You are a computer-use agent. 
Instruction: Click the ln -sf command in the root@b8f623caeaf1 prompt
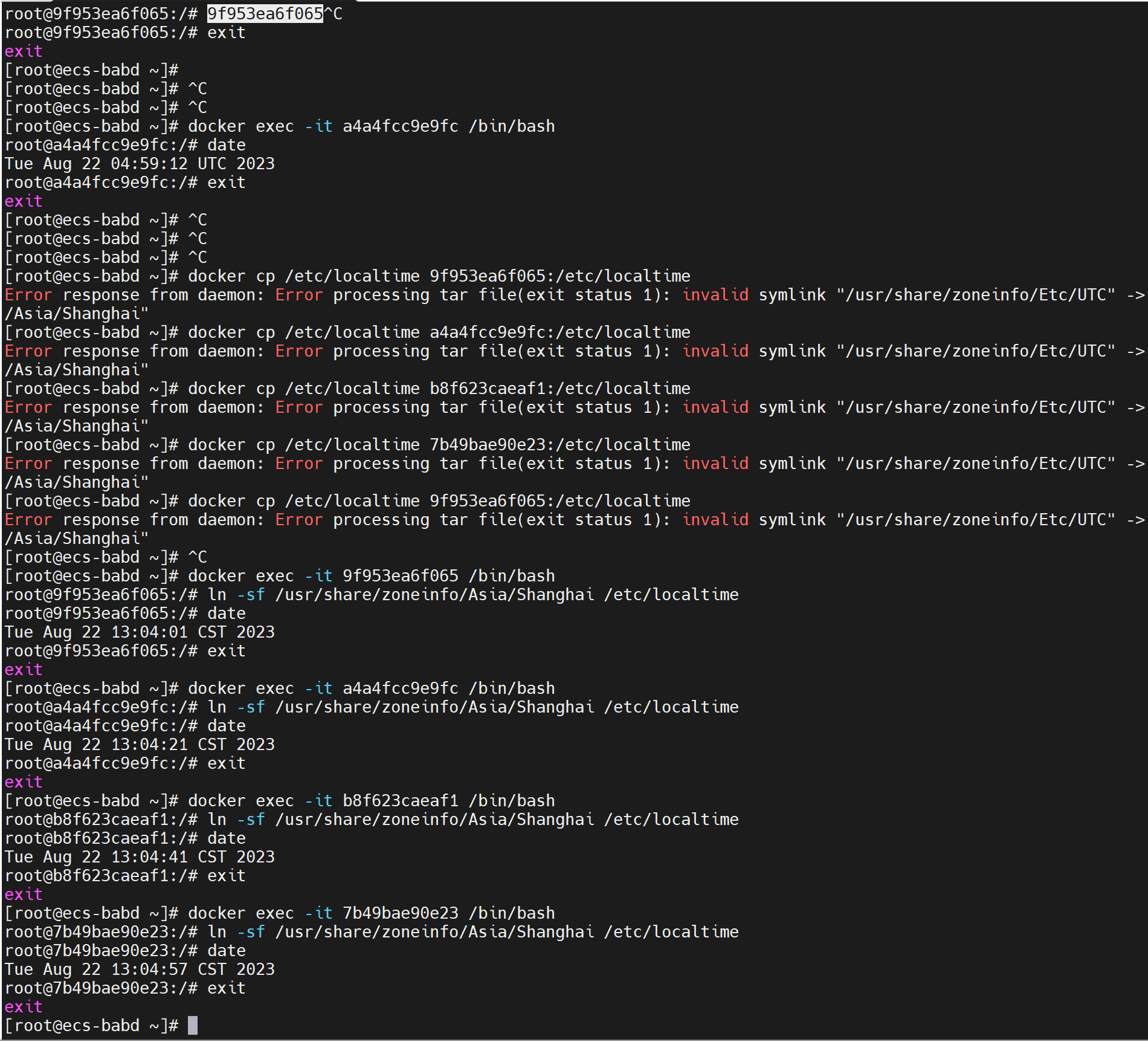tap(473, 820)
